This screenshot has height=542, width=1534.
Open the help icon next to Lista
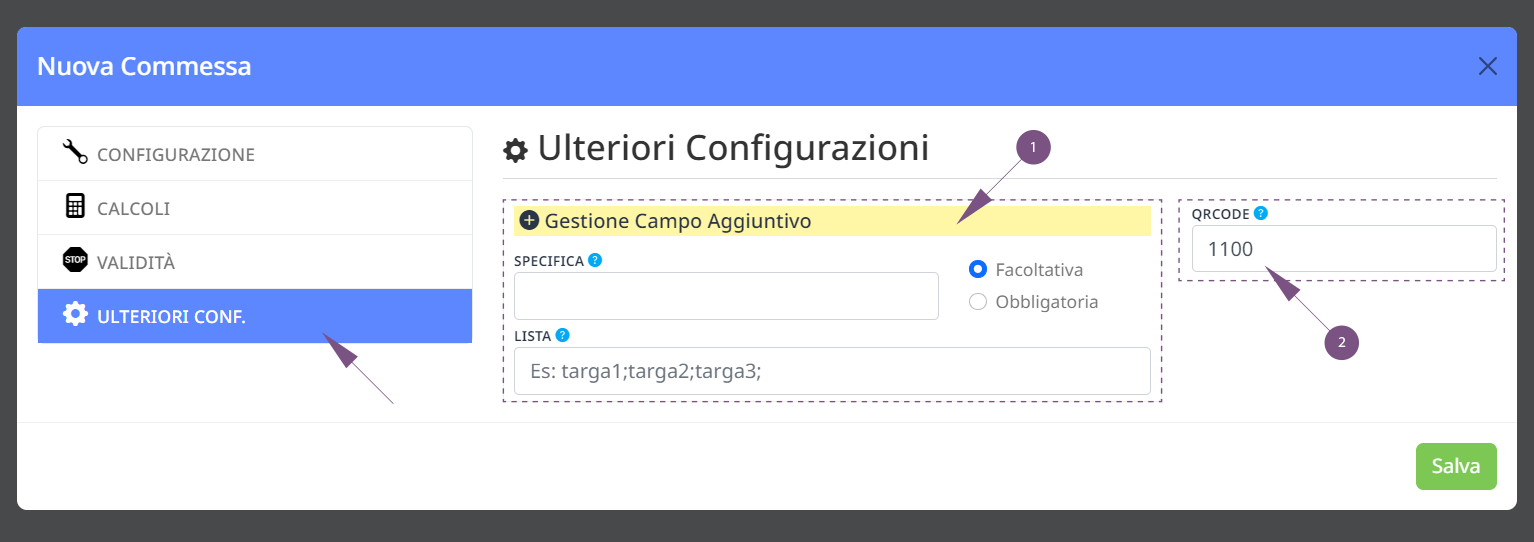tap(562, 335)
